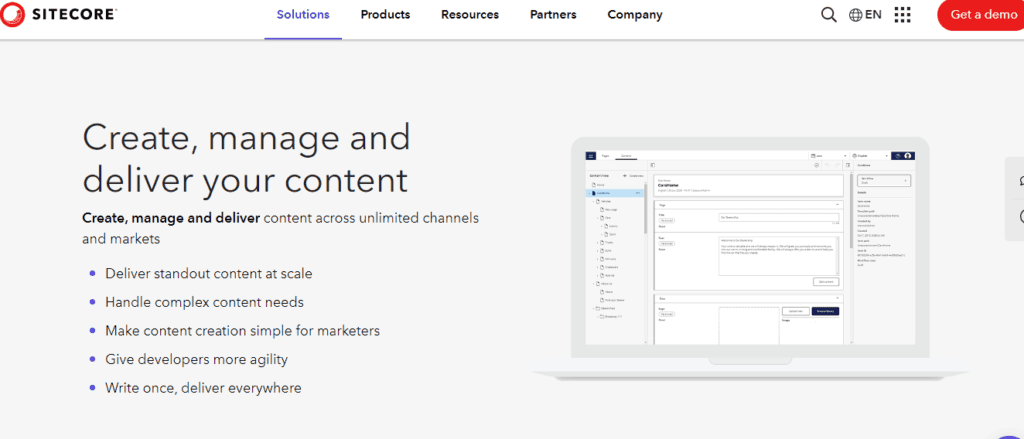Click the Sitecore logo
1024x439 pixels.
(60, 15)
